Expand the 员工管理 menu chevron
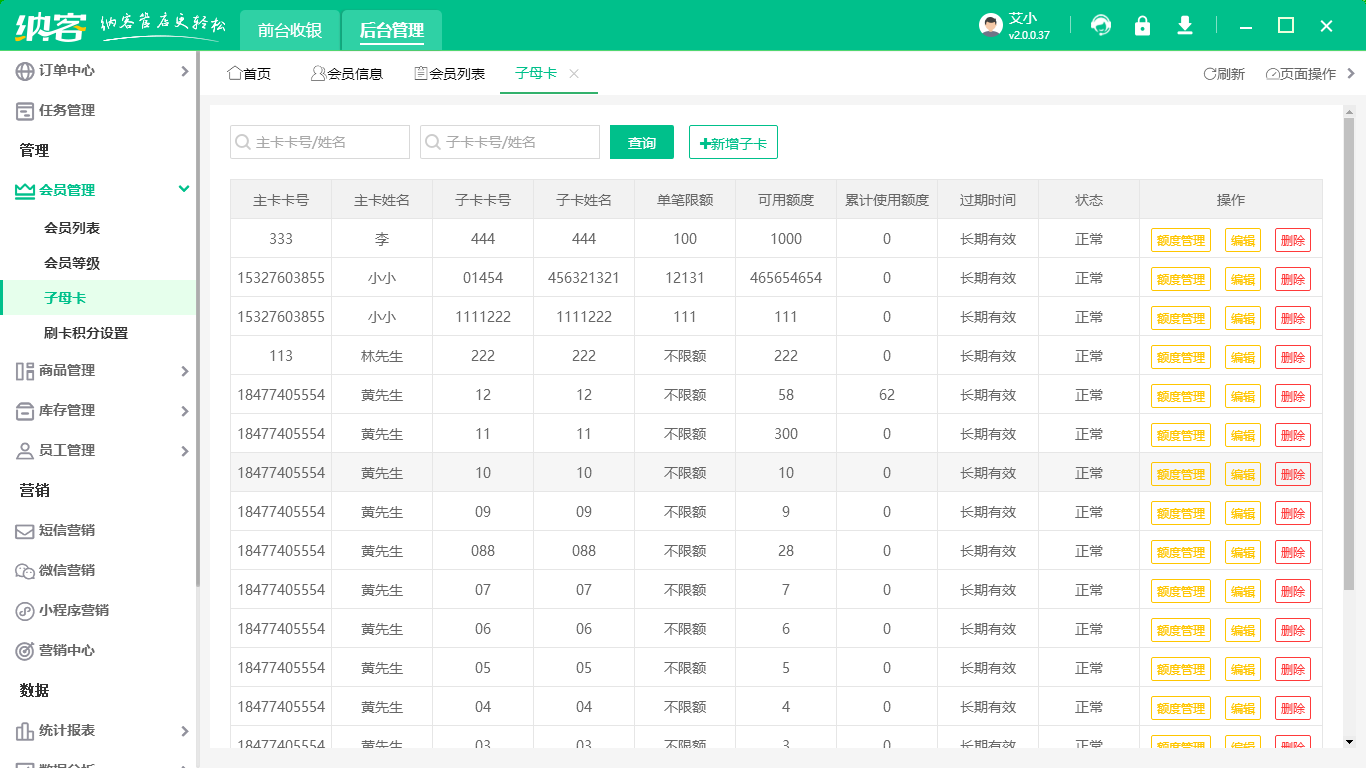 pyautogui.click(x=184, y=451)
